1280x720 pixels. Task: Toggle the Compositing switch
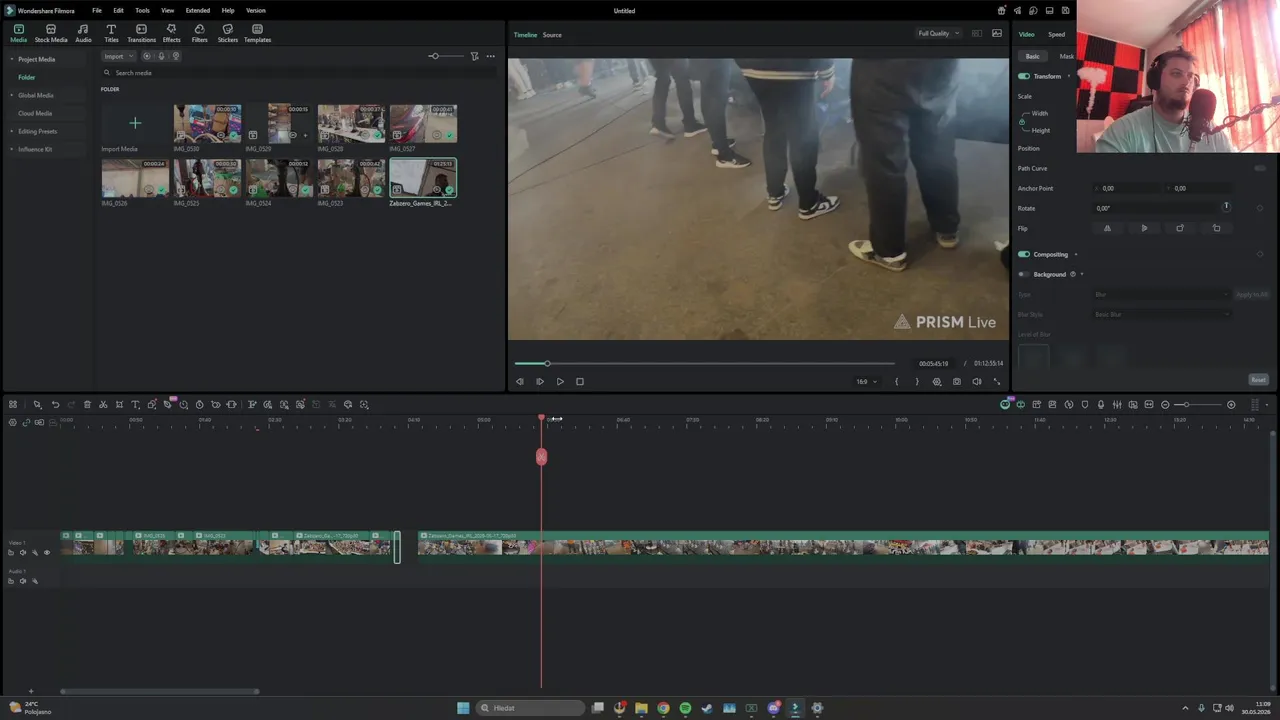pyautogui.click(x=1024, y=254)
